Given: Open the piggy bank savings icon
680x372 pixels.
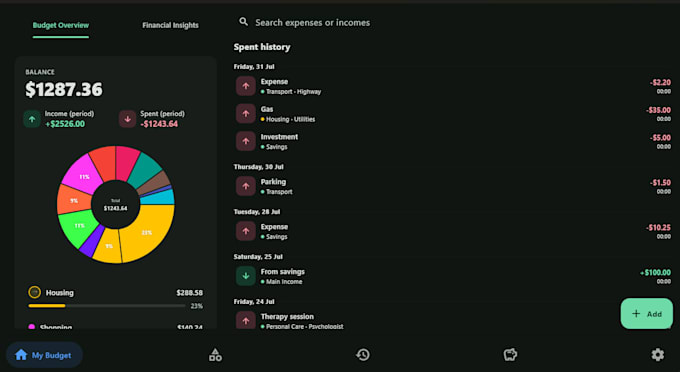Looking at the screenshot, I should 510,355.
